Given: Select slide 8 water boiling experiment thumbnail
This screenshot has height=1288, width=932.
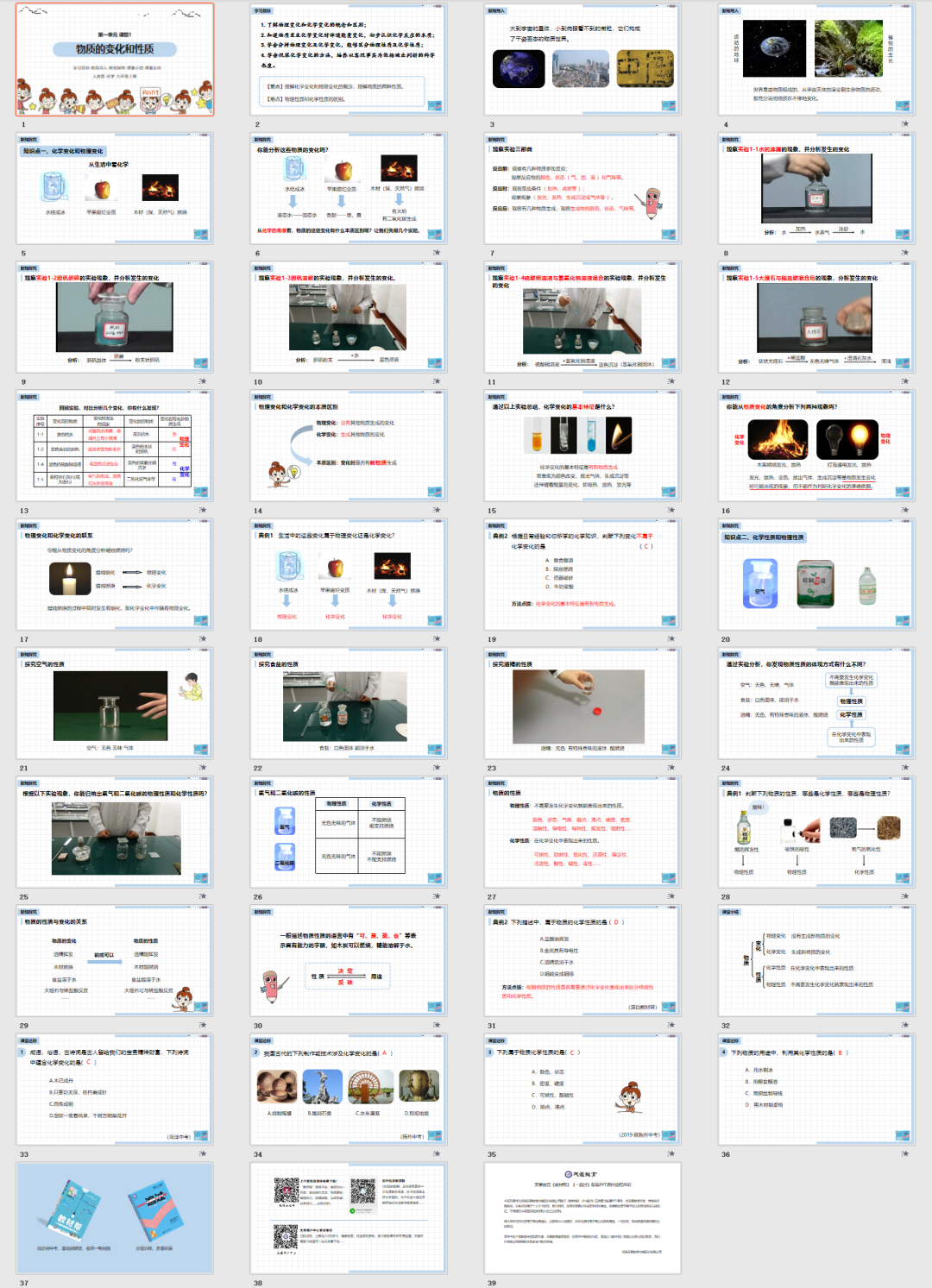Looking at the screenshot, I should (x=816, y=188).
